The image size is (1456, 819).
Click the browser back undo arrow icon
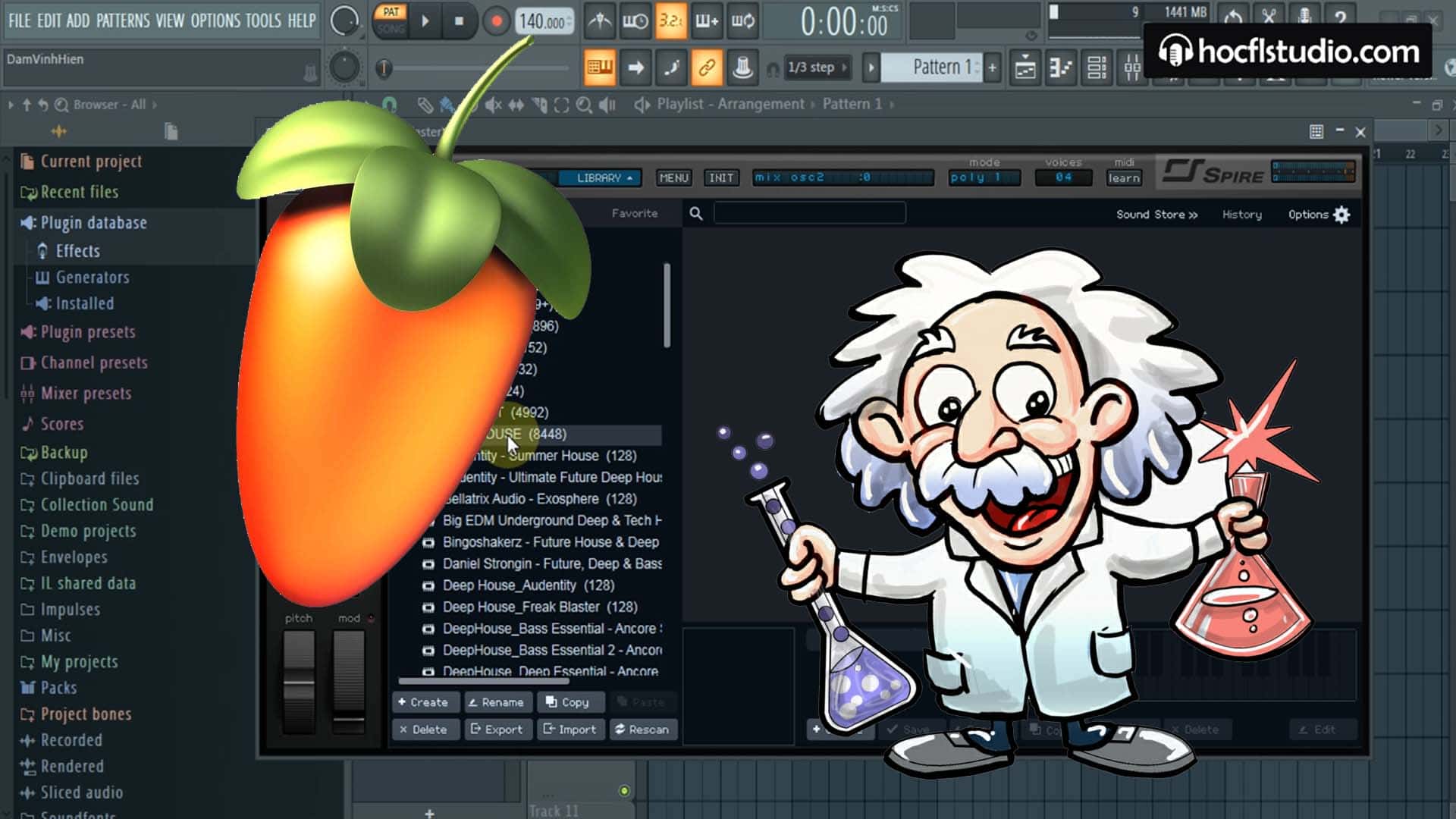pyautogui.click(x=43, y=105)
